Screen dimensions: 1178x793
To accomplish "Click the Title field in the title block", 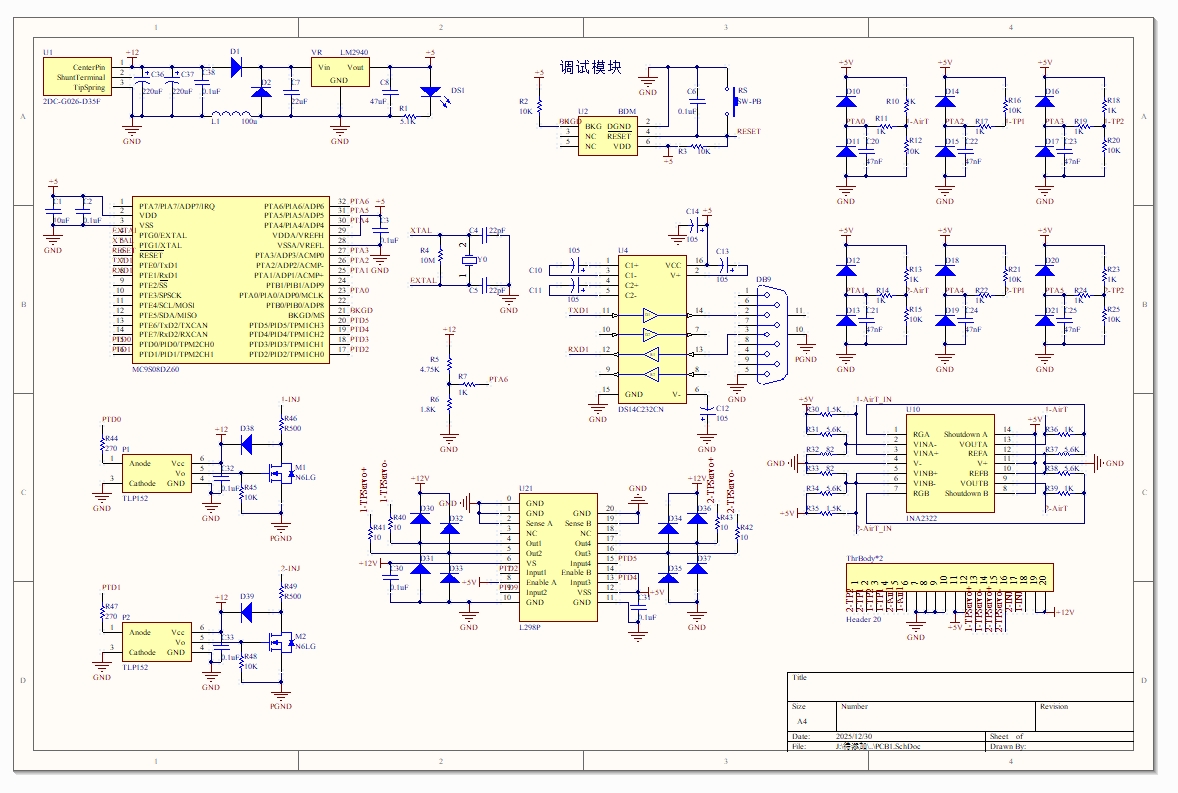I will click(800, 678).
